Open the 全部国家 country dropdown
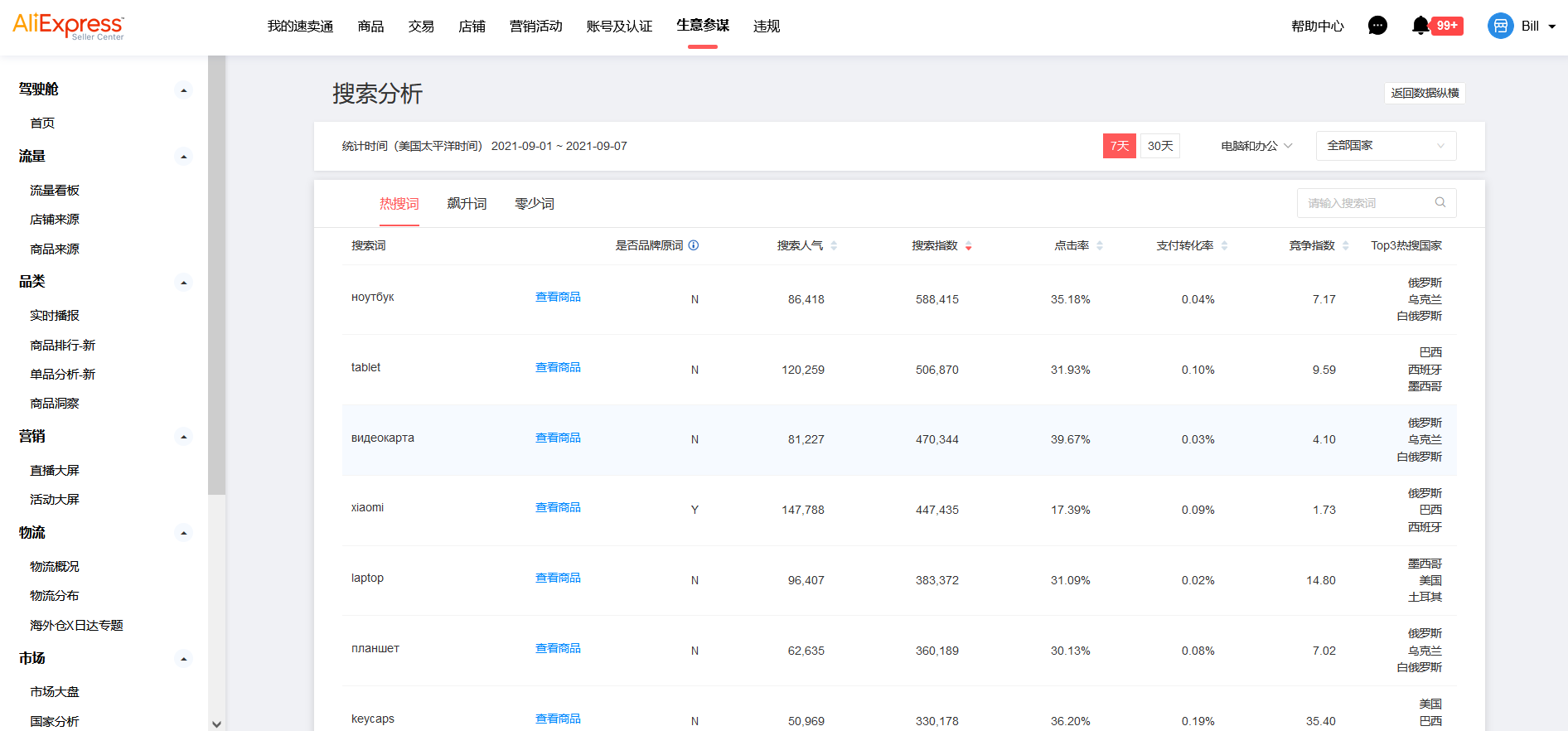This screenshot has width=1568, height=731. point(1387,146)
